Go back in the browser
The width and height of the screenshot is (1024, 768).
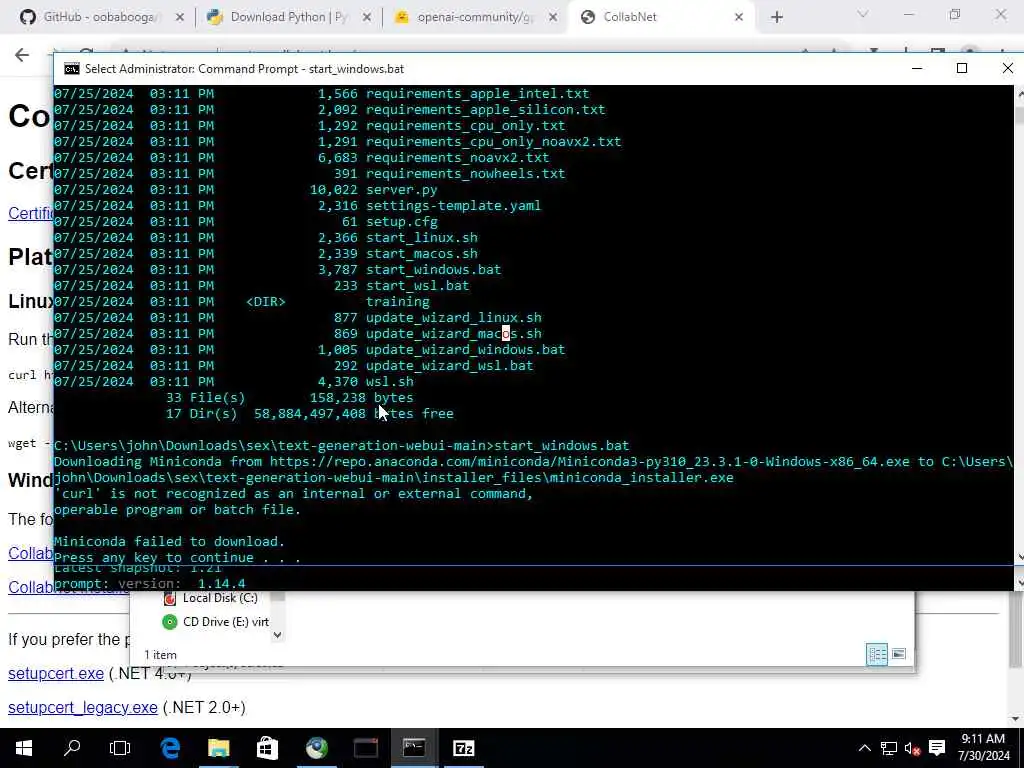[x=22, y=55]
